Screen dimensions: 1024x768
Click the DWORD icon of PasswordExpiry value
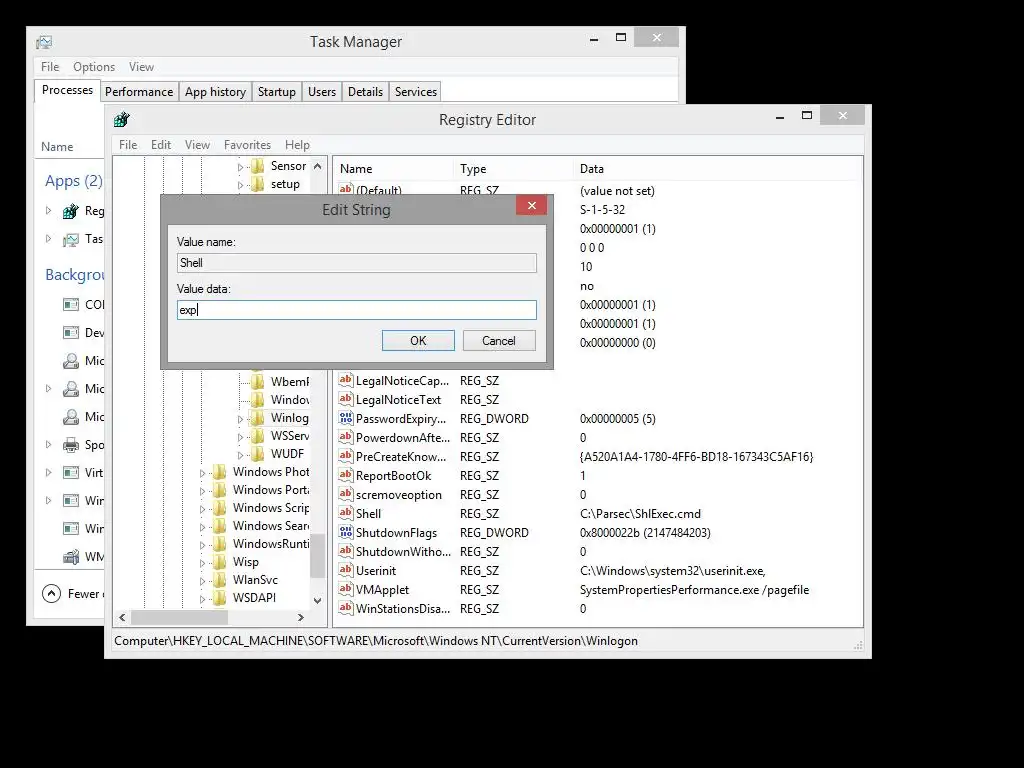[345, 419]
